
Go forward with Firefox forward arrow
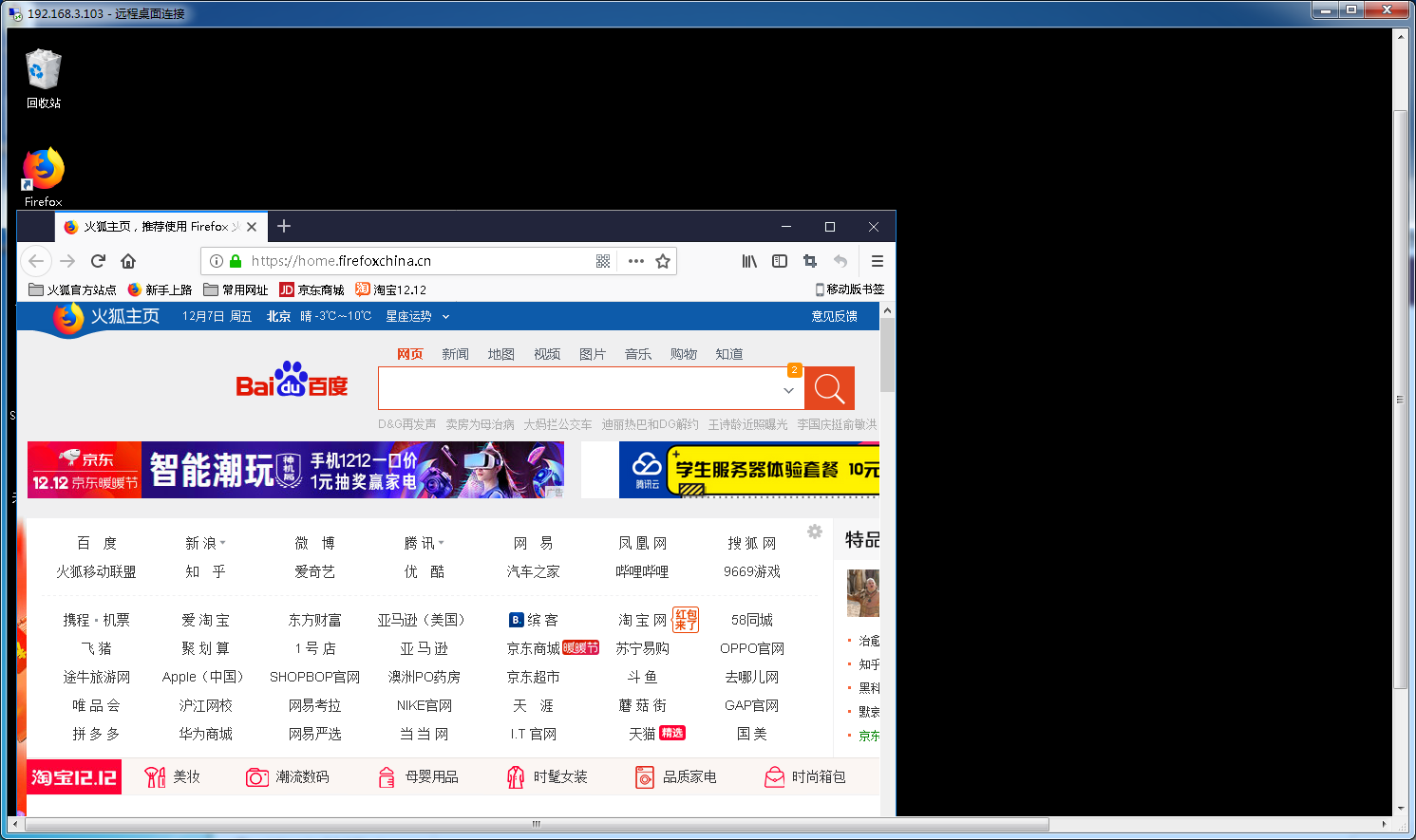(x=67, y=261)
